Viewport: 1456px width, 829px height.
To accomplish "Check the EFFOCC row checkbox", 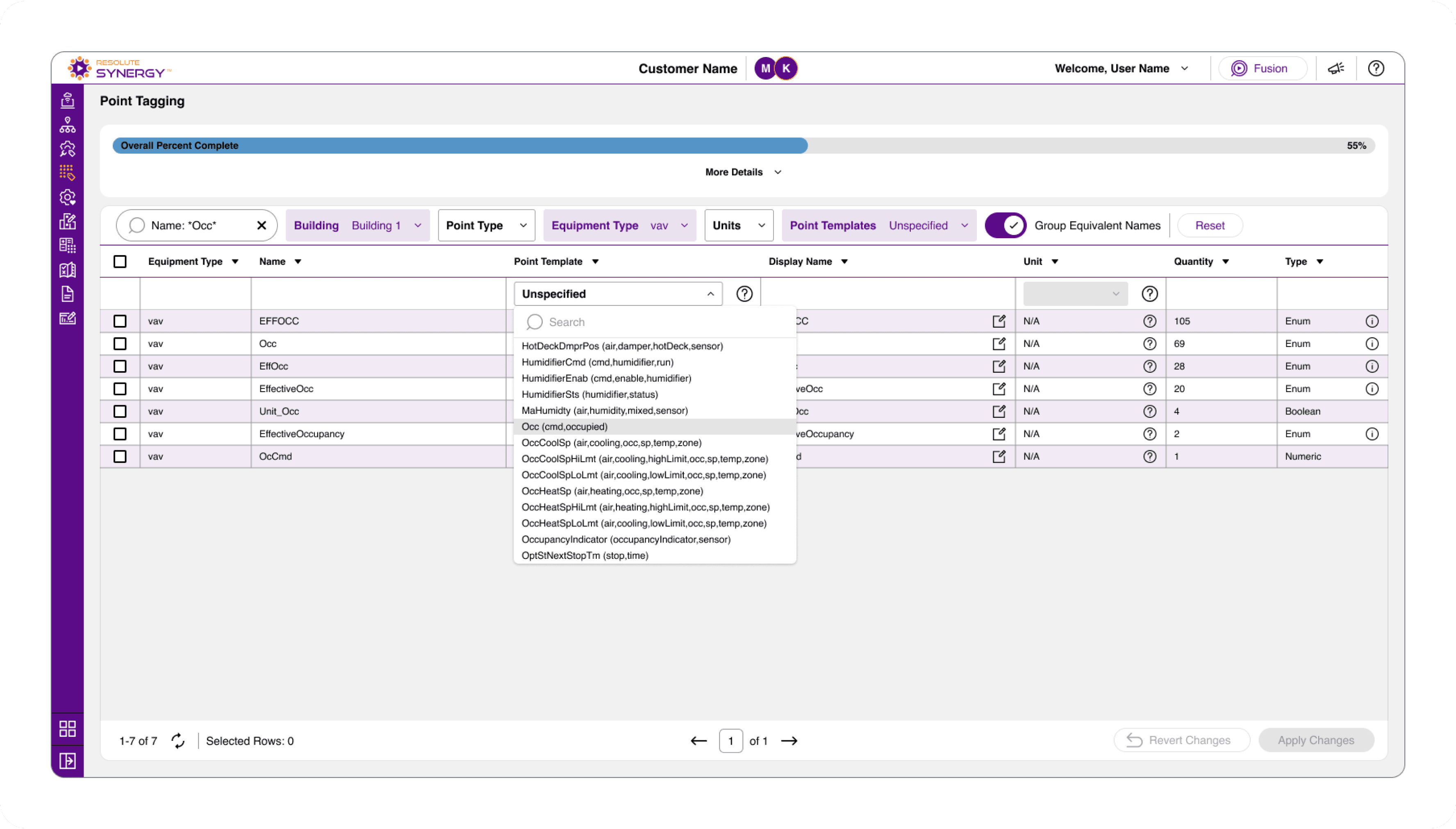I will (x=120, y=321).
